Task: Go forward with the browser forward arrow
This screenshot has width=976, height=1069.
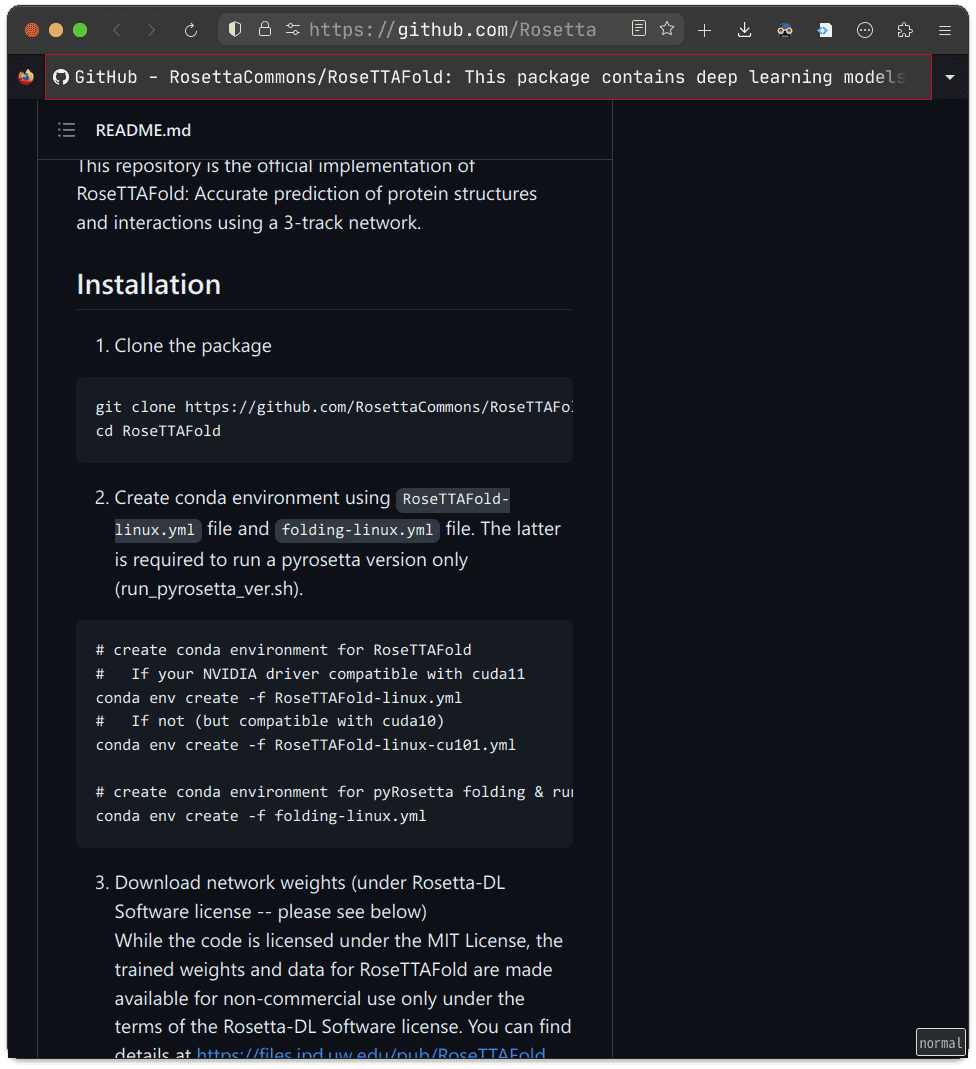Action: (x=151, y=30)
